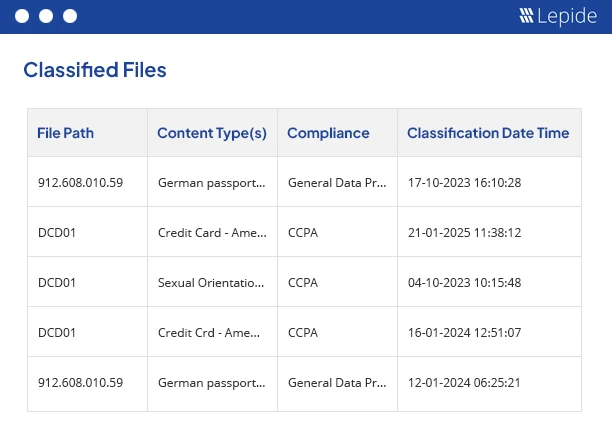
Task: Select CCPA in the 16-01-2024 row
Action: (303, 333)
